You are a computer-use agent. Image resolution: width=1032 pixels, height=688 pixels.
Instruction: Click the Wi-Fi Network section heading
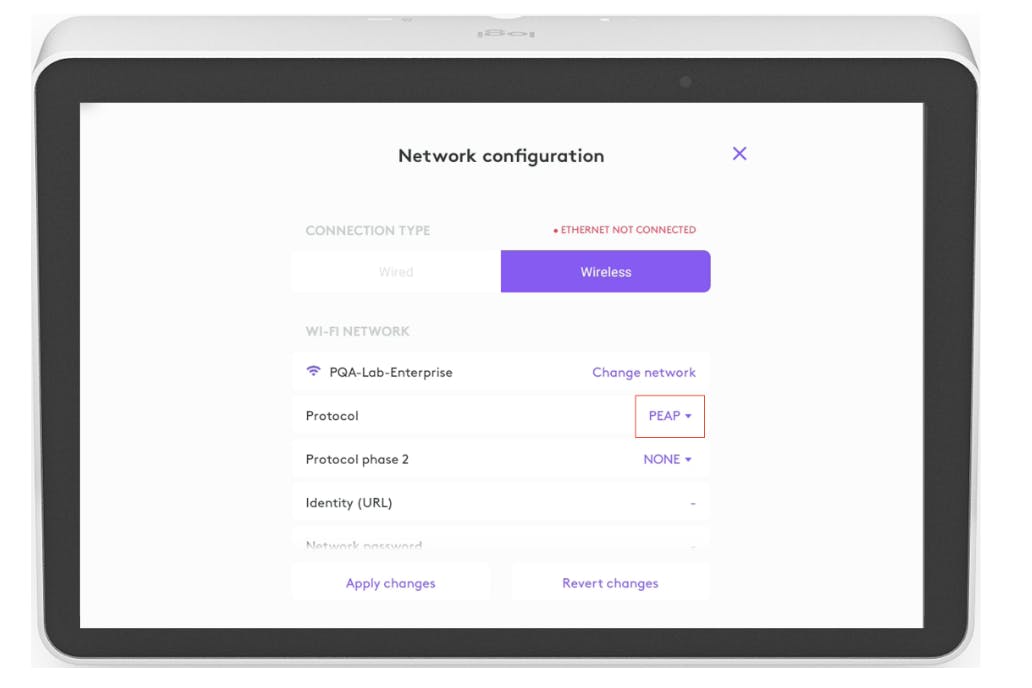coord(358,331)
